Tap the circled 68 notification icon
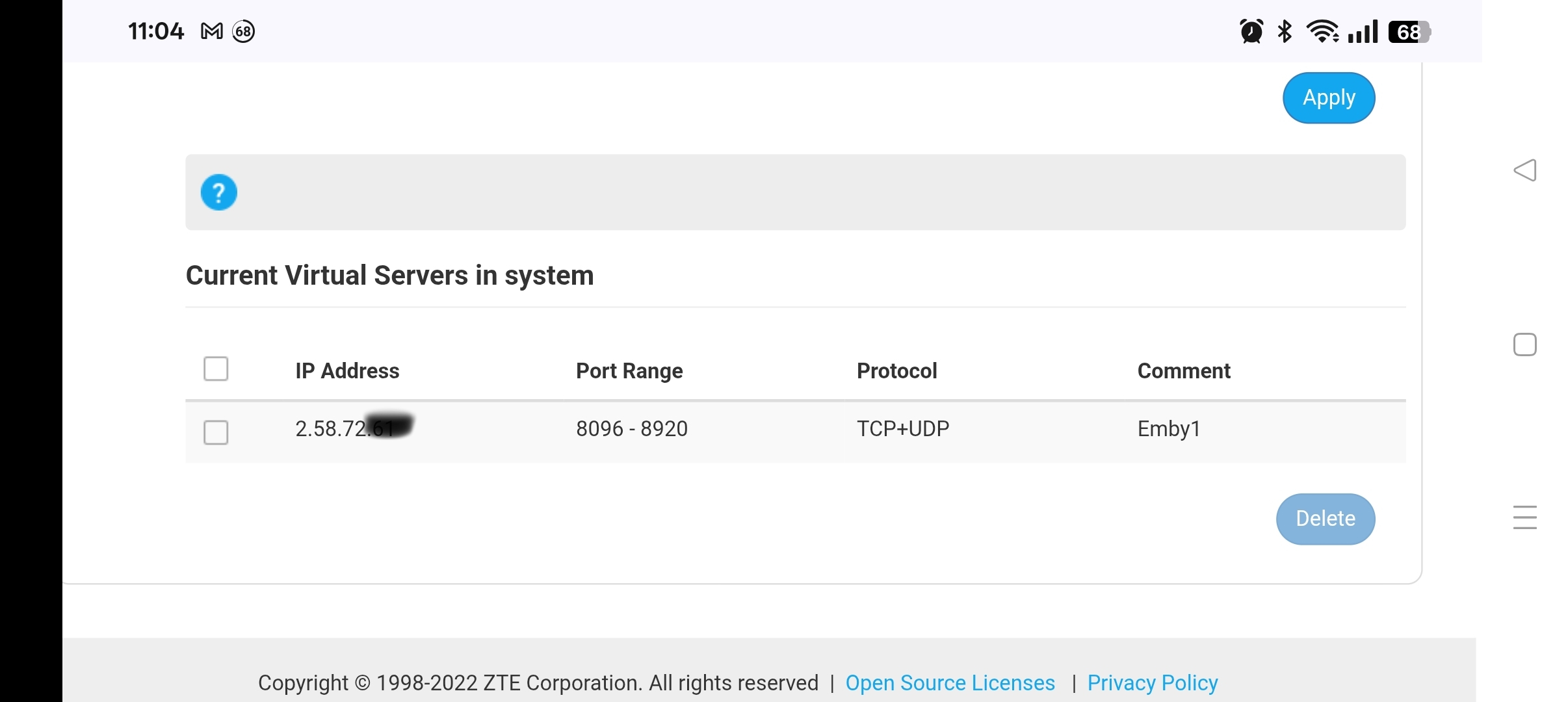This screenshot has height=702, width=1568. click(244, 31)
